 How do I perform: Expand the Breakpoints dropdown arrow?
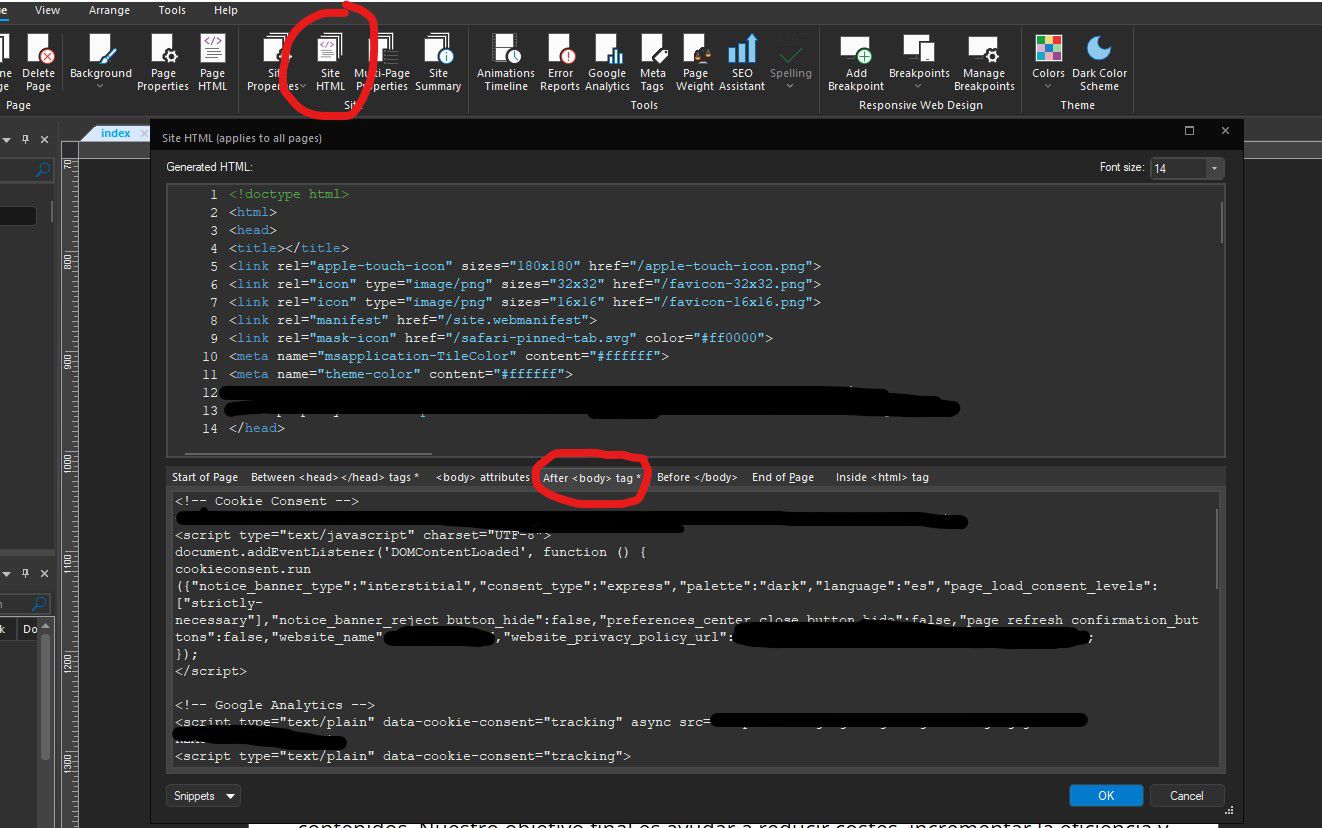pos(919,87)
